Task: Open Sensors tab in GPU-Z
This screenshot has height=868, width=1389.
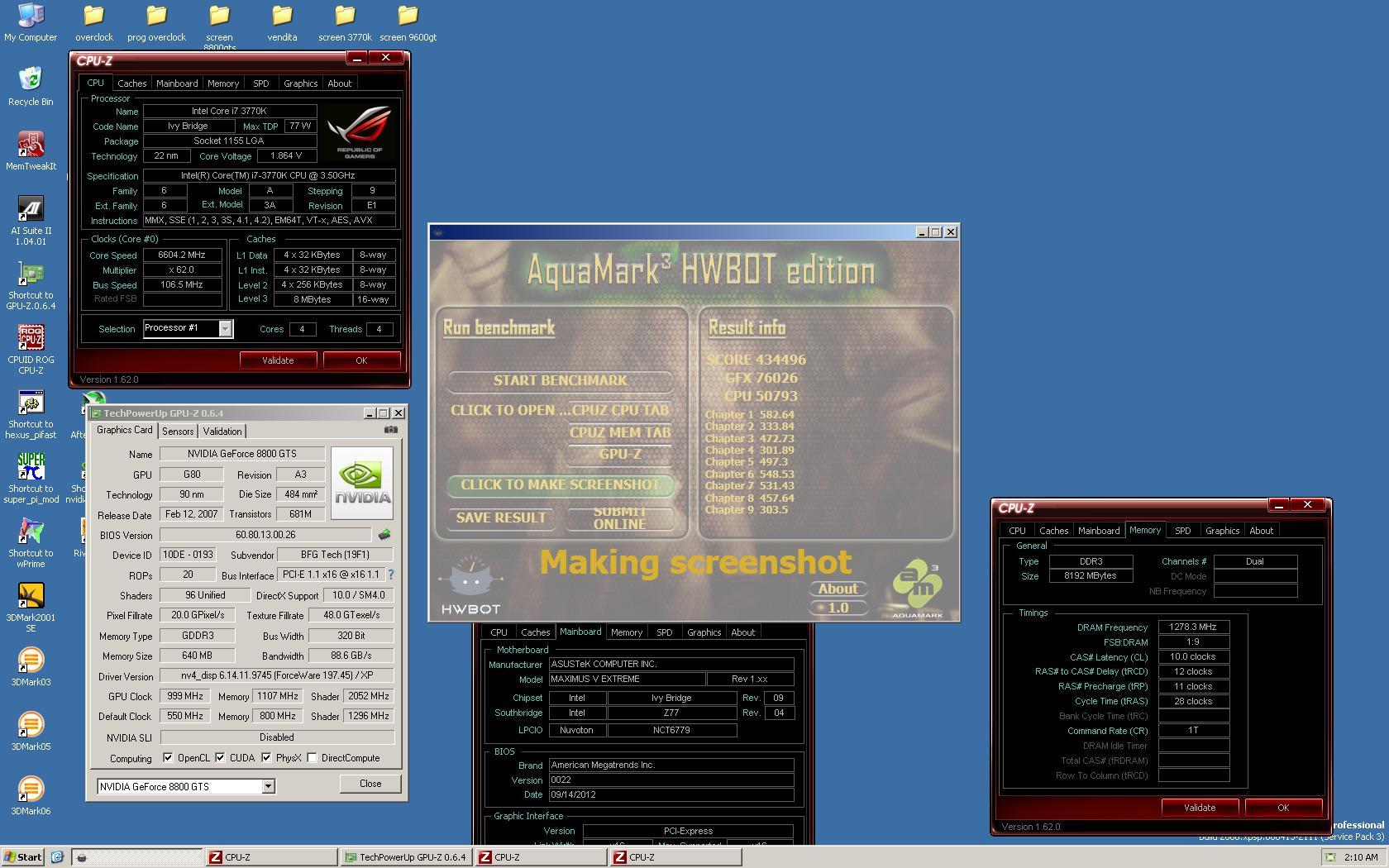Action: (178, 432)
